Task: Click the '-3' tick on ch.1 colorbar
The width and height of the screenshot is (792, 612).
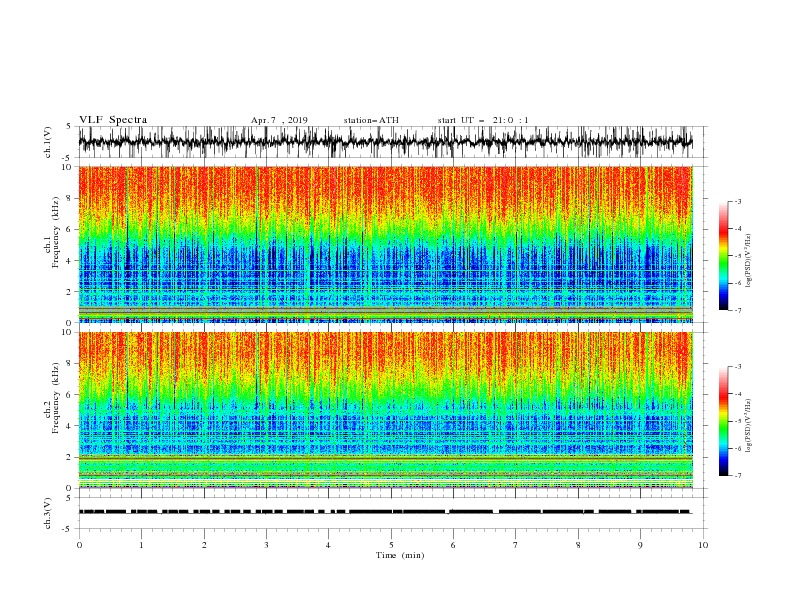Action: pos(738,201)
